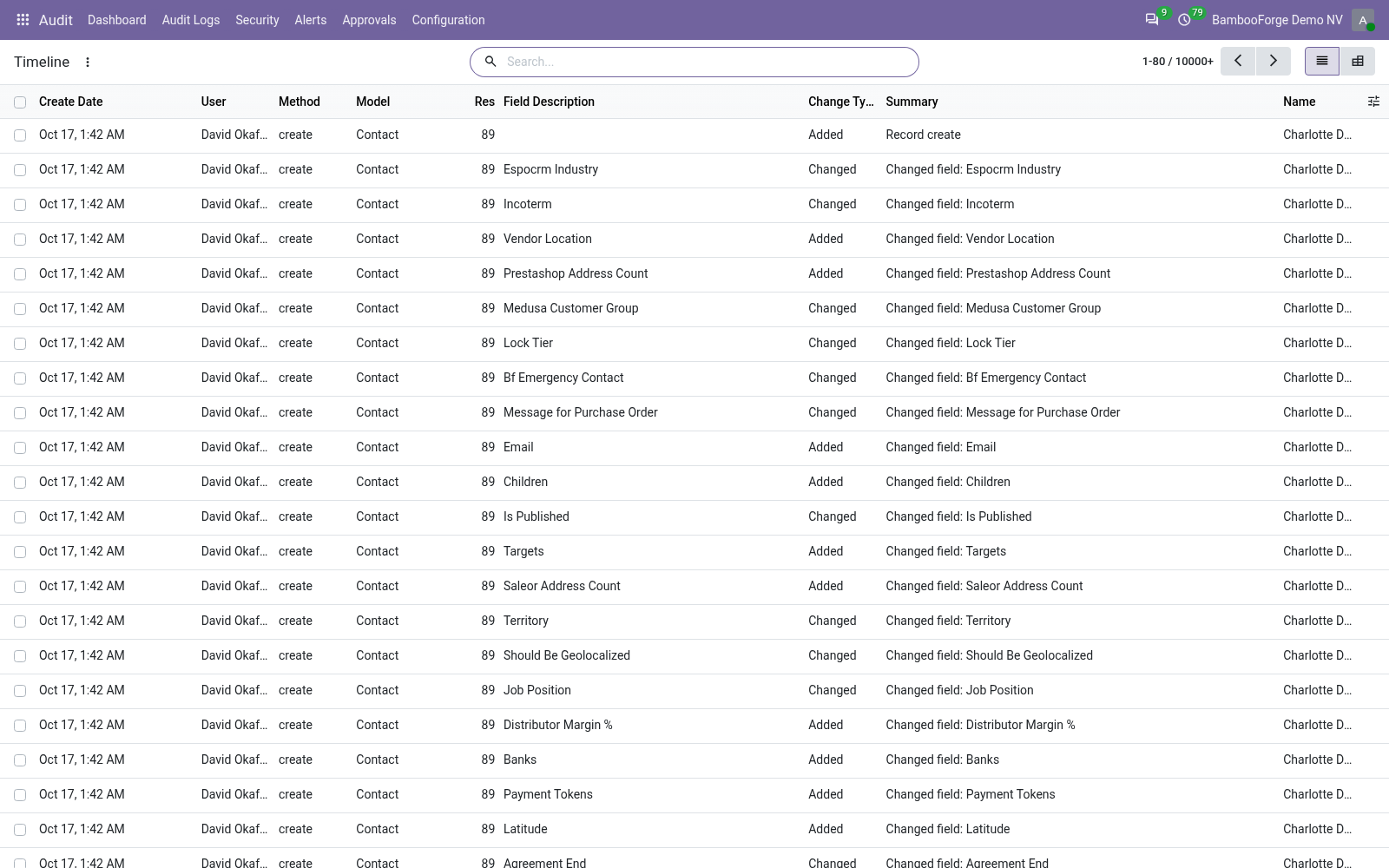Open the Audit Logs menu

[191, 20]
